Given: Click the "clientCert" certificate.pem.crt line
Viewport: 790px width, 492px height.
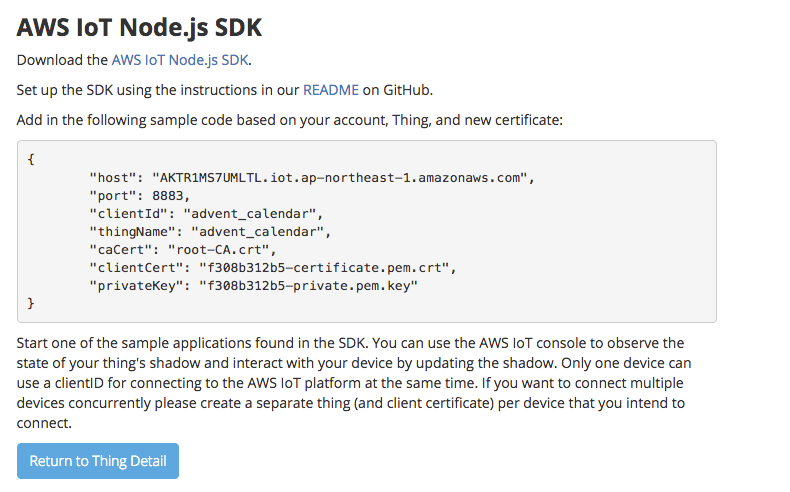Looking at the screenshot, I should coord(273,267).
